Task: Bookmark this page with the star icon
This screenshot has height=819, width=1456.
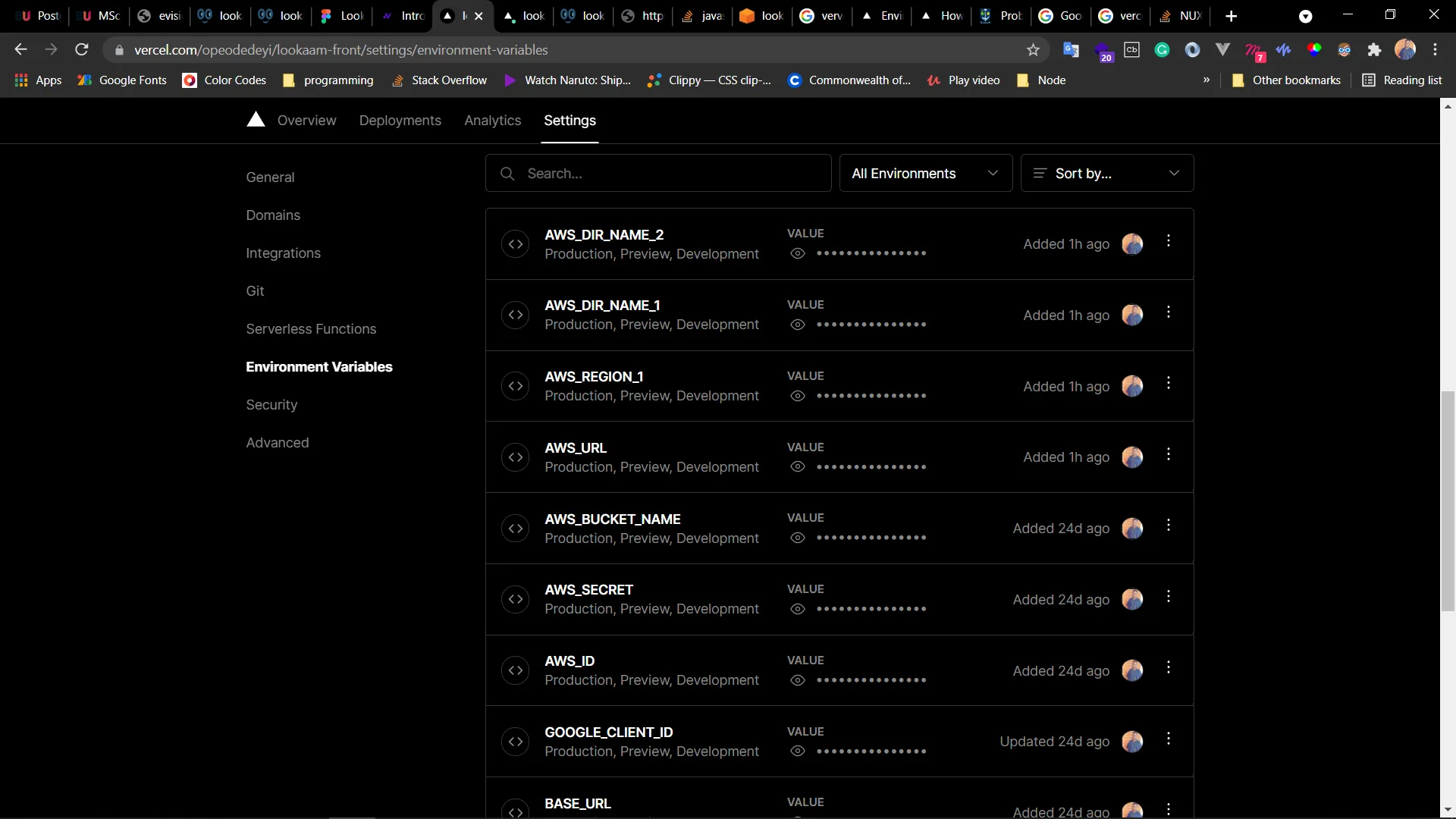Action: (x=1033, y=50)
